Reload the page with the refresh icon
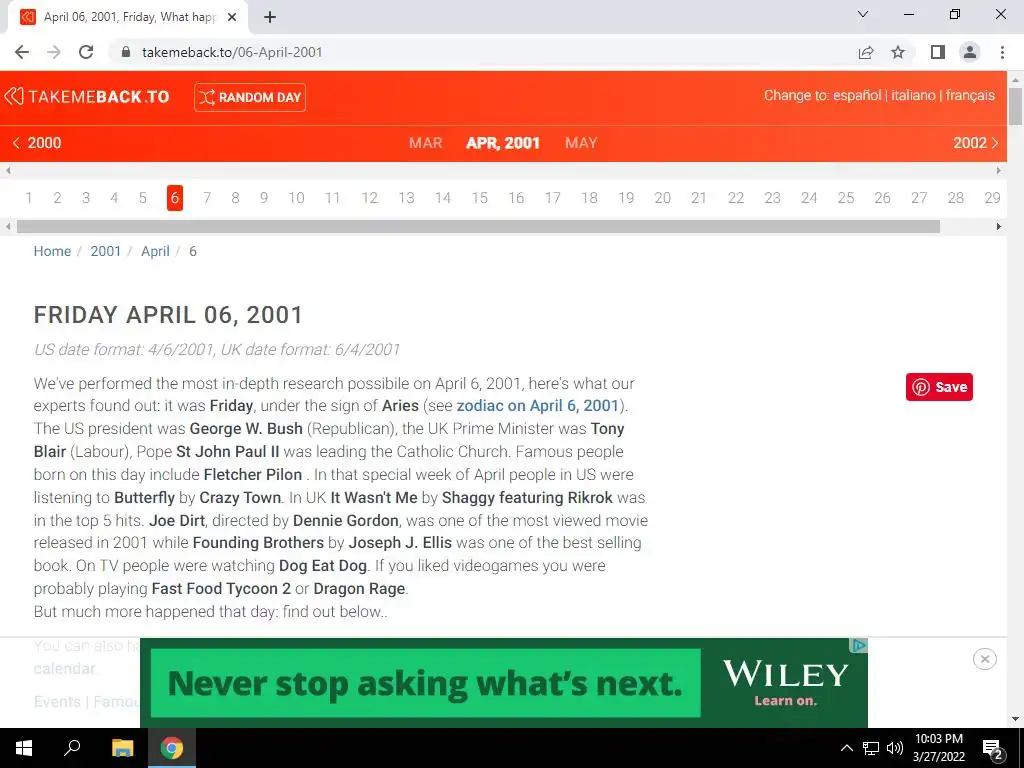 (86, 52)
